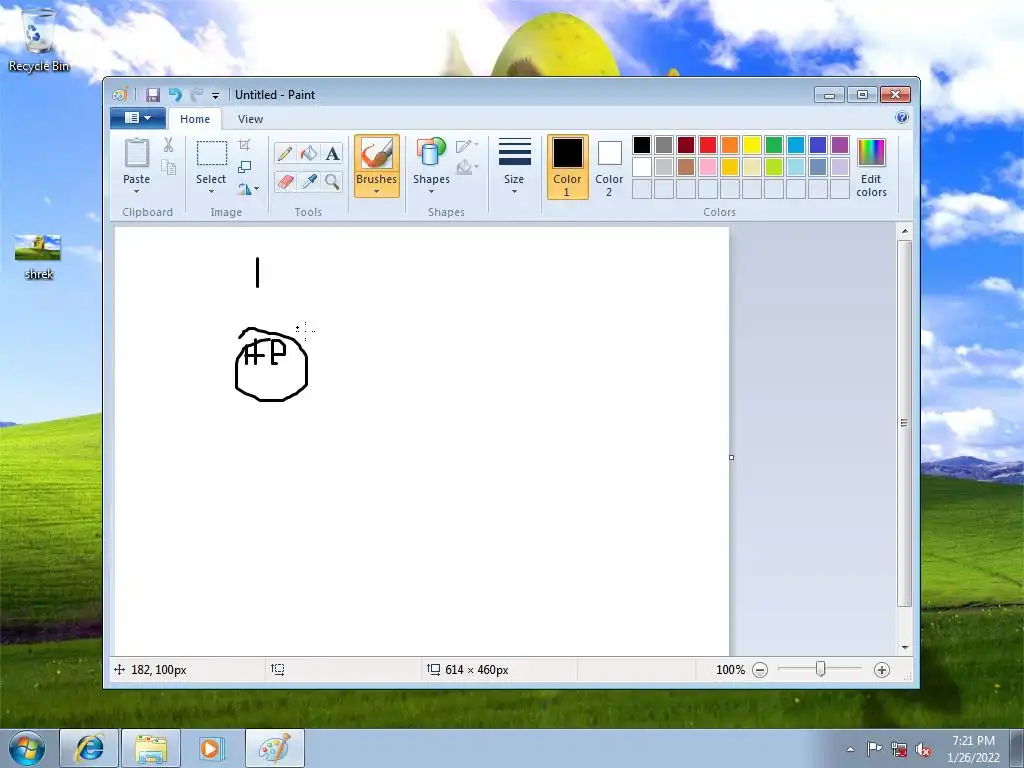Click the vertical scrollbar down arrow
Screen dimensions: 1024x768
(x=904, y=647)
